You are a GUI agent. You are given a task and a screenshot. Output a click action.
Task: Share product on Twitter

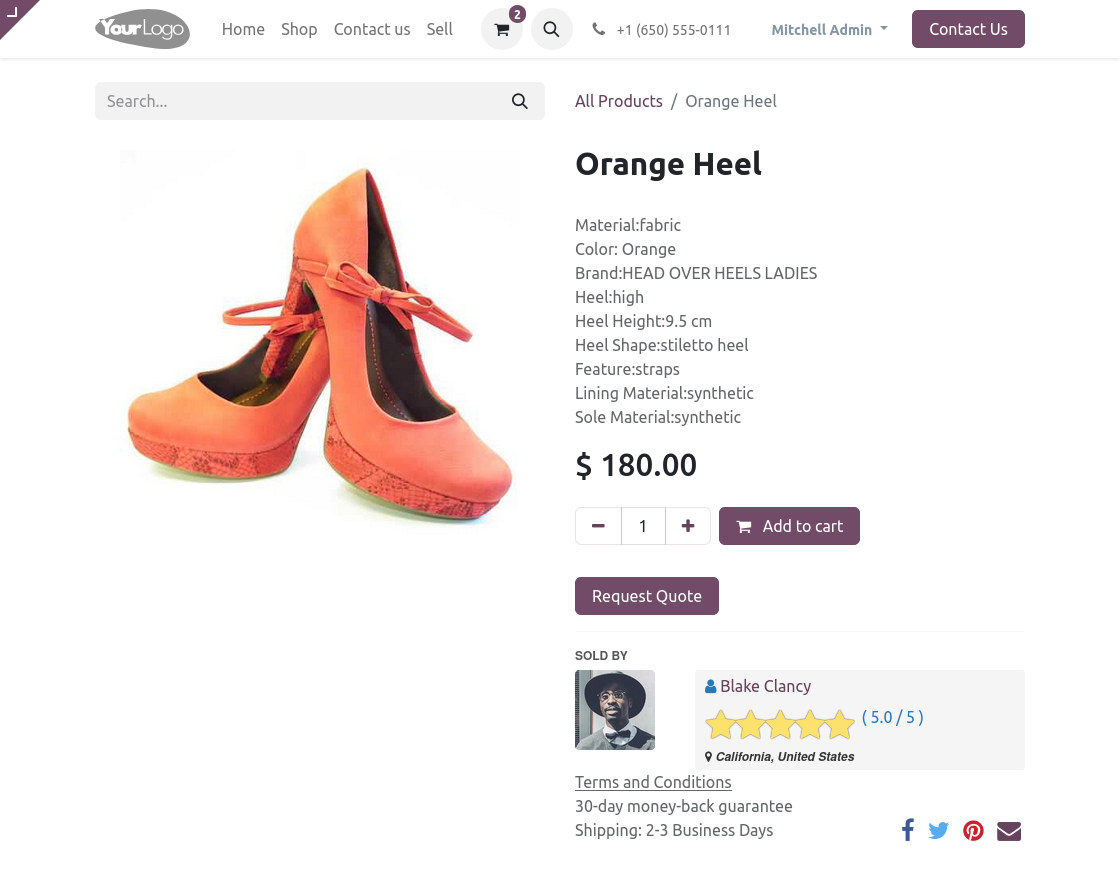coord(938,830)
